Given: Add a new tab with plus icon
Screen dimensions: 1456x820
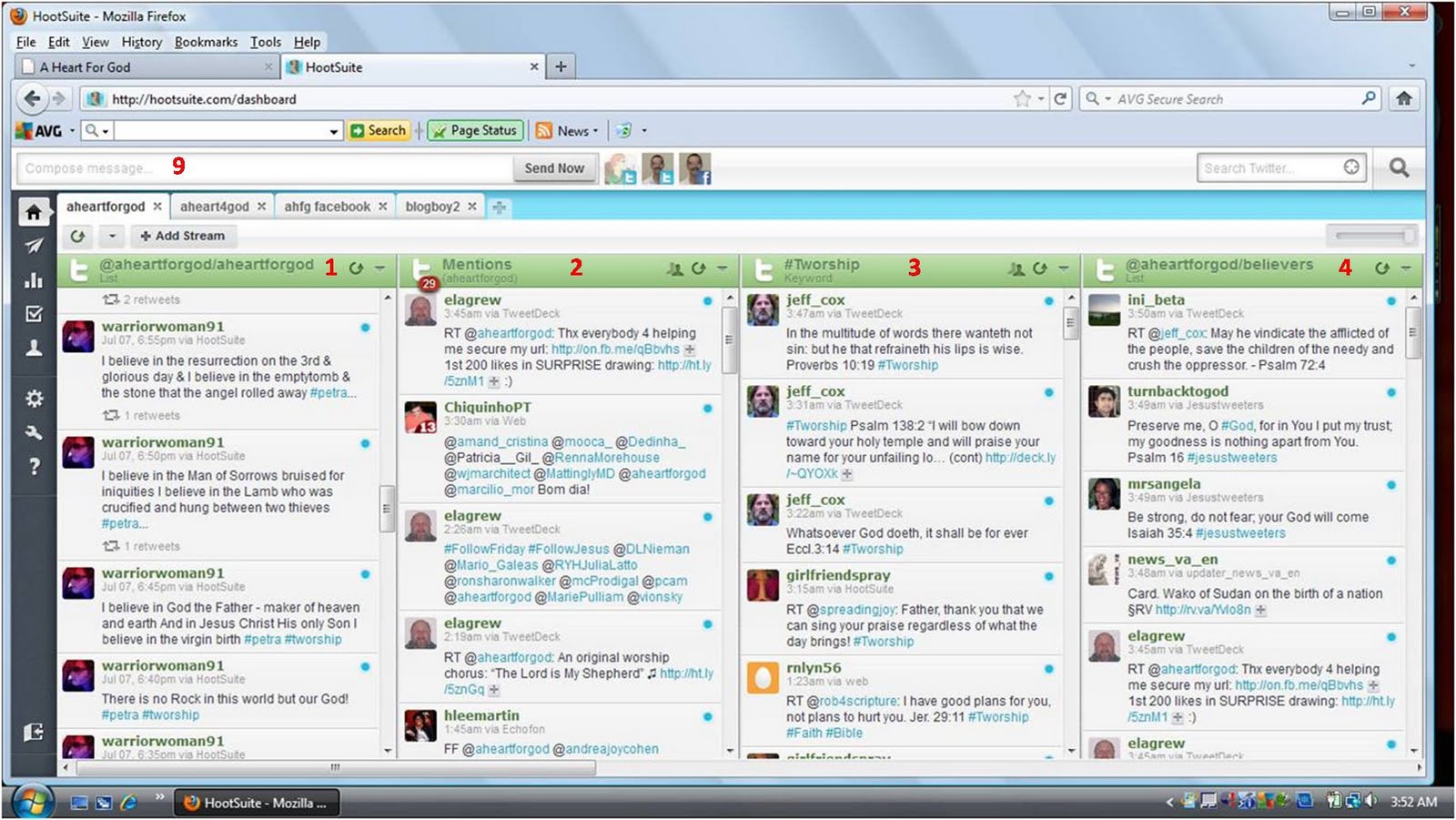Looking at the screenshot, I should pos(499,208).
